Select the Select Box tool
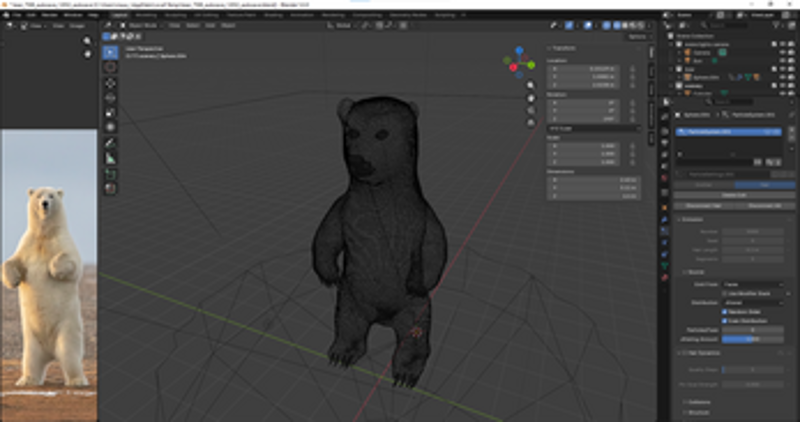The image size is (800, 422). point(110,52)
